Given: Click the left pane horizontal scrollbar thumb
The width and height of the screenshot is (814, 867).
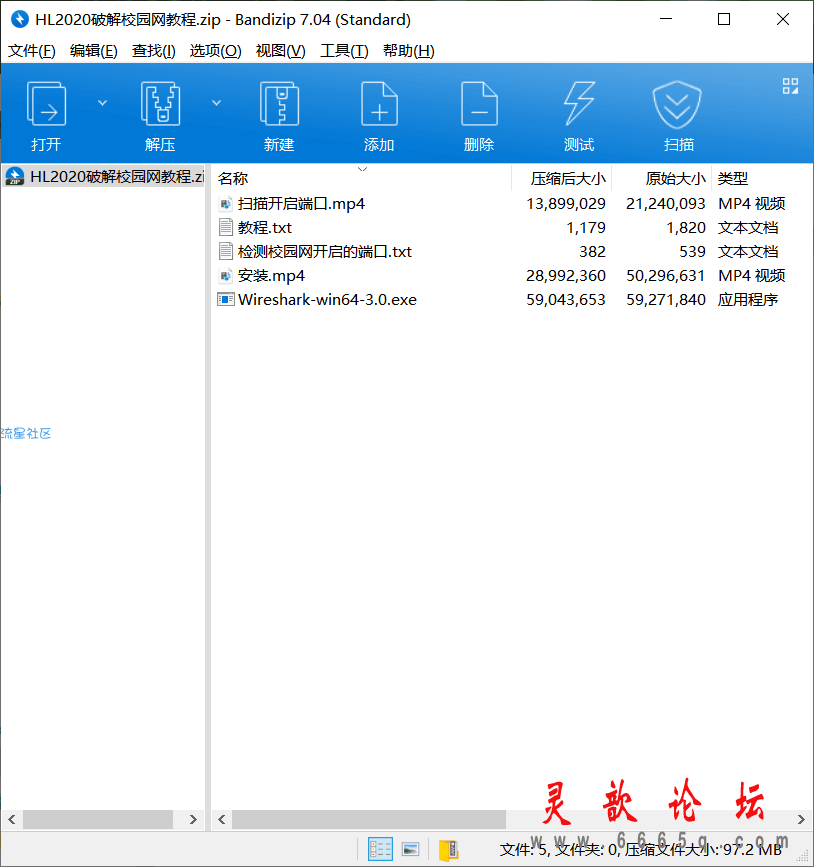Looking at the screenshot, I should point(98,819).
